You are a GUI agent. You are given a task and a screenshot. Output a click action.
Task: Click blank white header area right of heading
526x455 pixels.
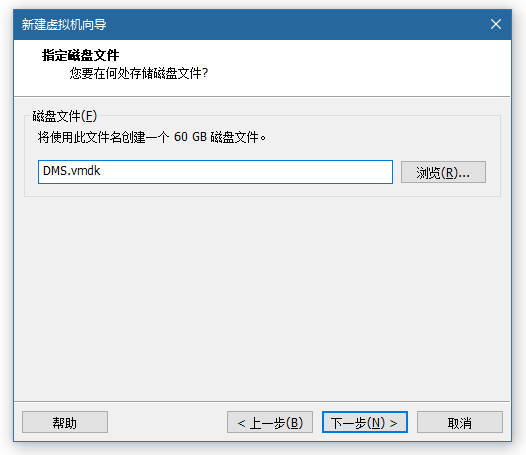pyautogui.click(x=335, y=67)
